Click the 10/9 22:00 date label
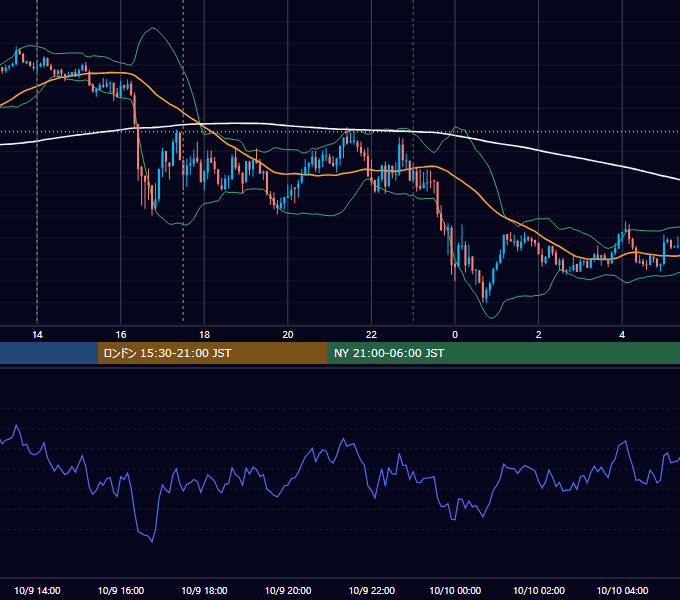Viewport: 680px width, 600px height. [372, 590]
